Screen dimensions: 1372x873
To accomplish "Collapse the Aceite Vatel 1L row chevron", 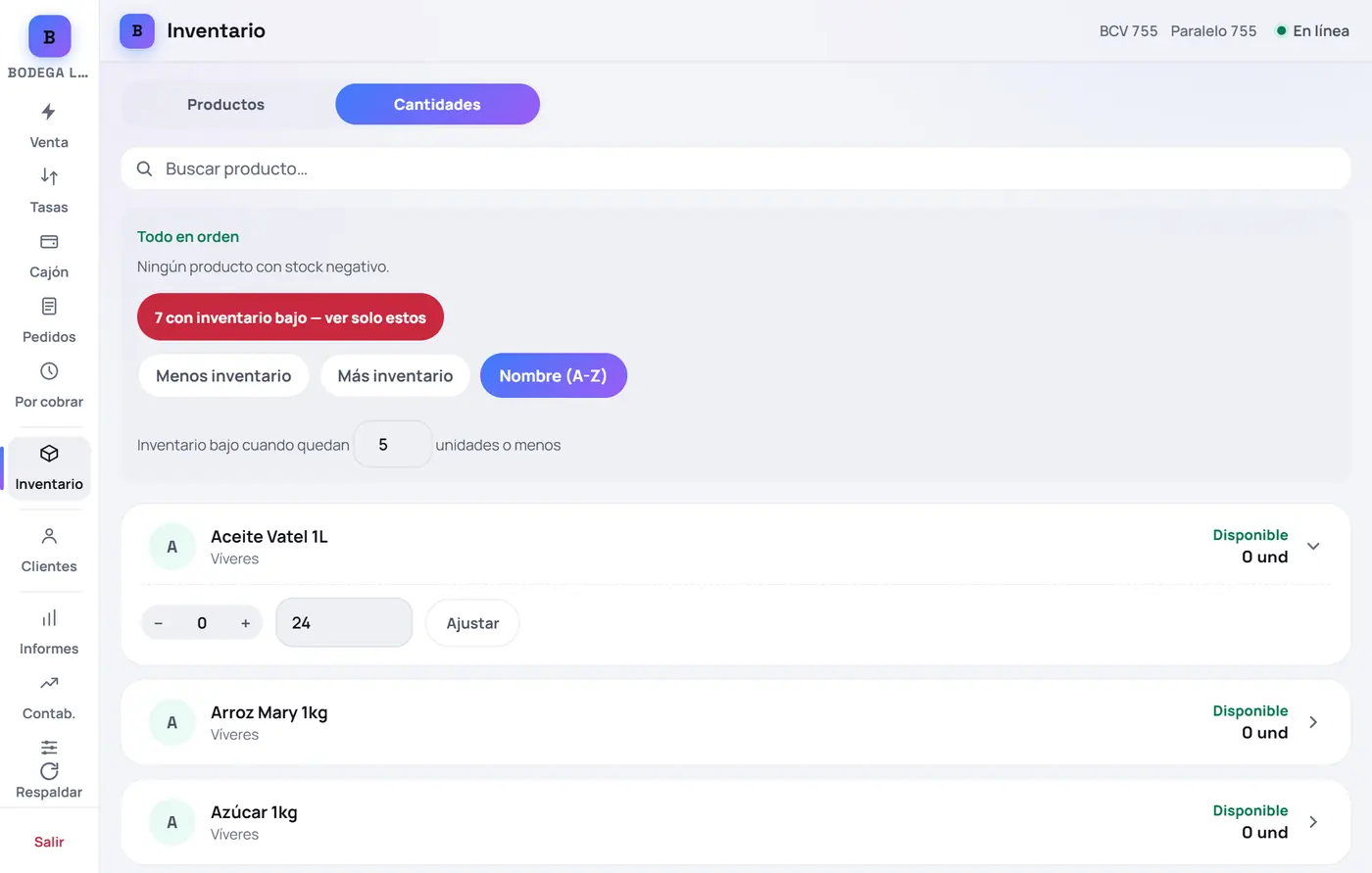I will (x=1313, y=546).
